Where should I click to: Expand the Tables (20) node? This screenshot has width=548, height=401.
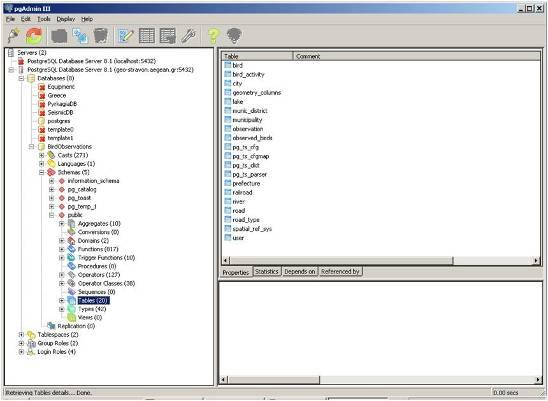coord(62,300)
